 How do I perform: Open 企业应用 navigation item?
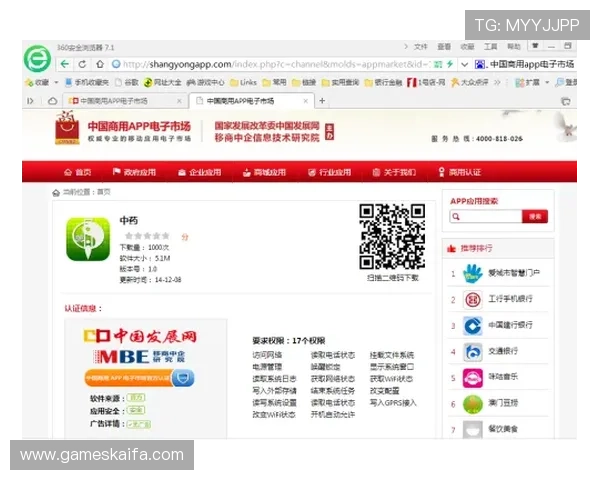[x=200, y=172]
